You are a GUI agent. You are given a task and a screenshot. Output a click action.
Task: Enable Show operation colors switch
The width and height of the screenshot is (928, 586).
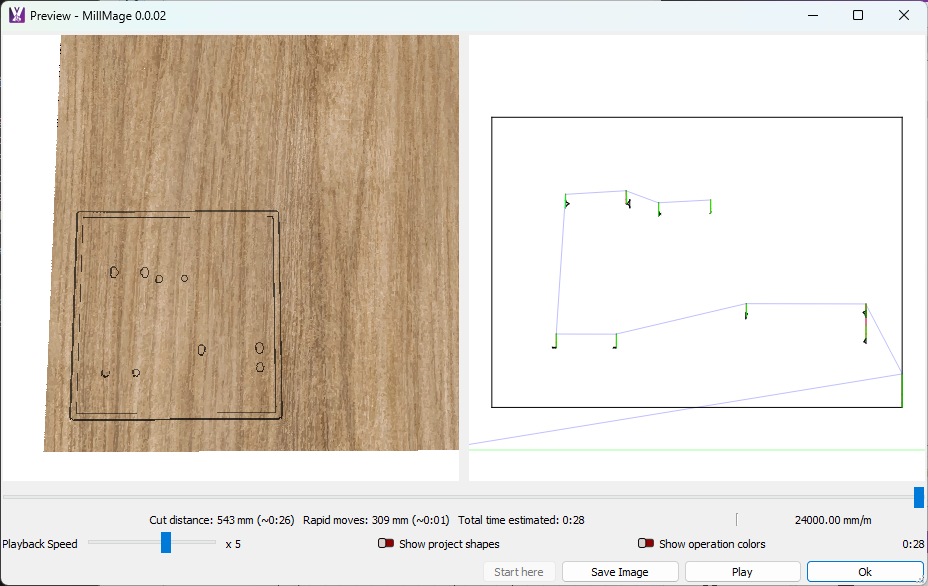coord(646,544)
